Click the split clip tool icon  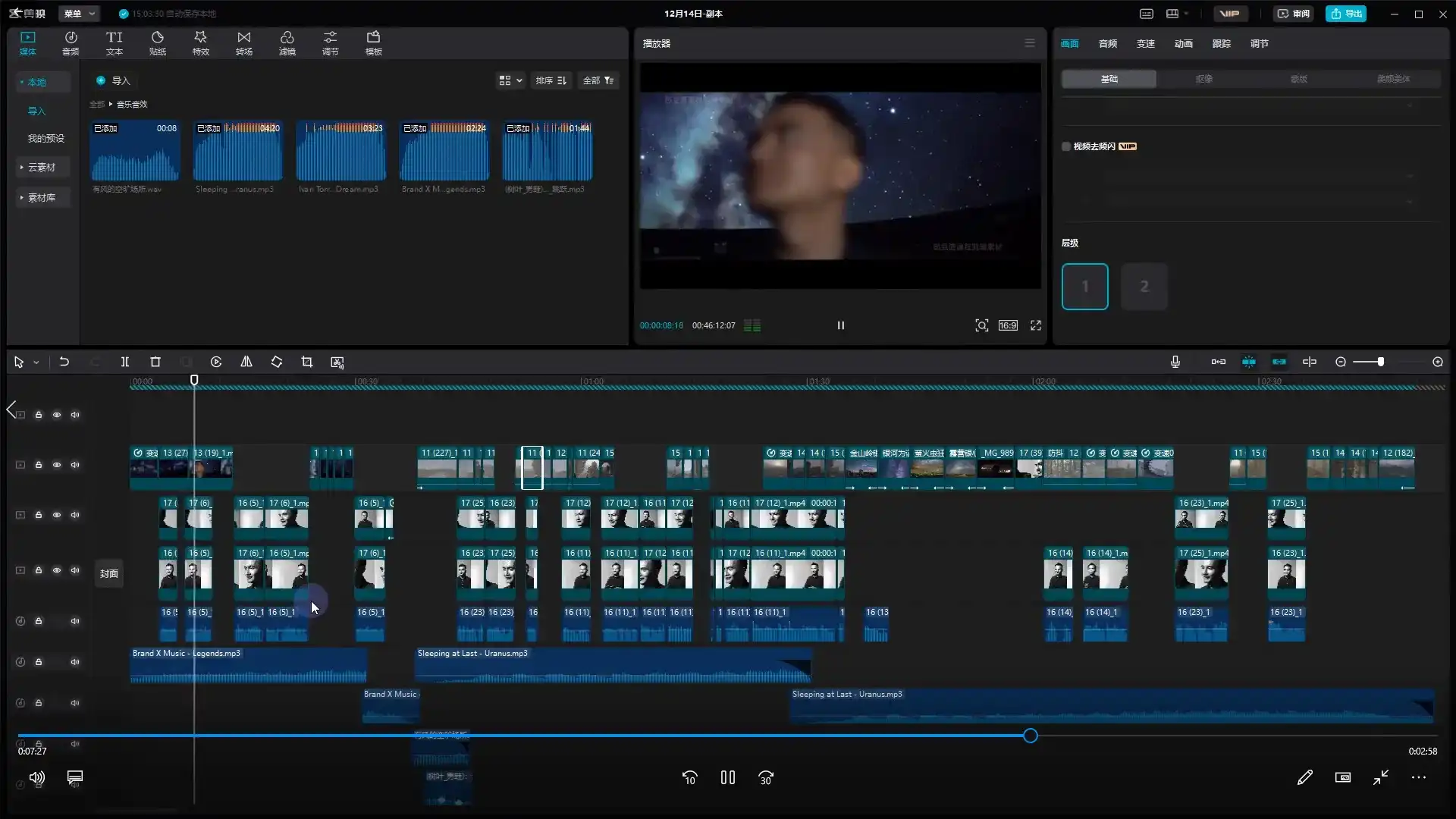click(125, 362)
